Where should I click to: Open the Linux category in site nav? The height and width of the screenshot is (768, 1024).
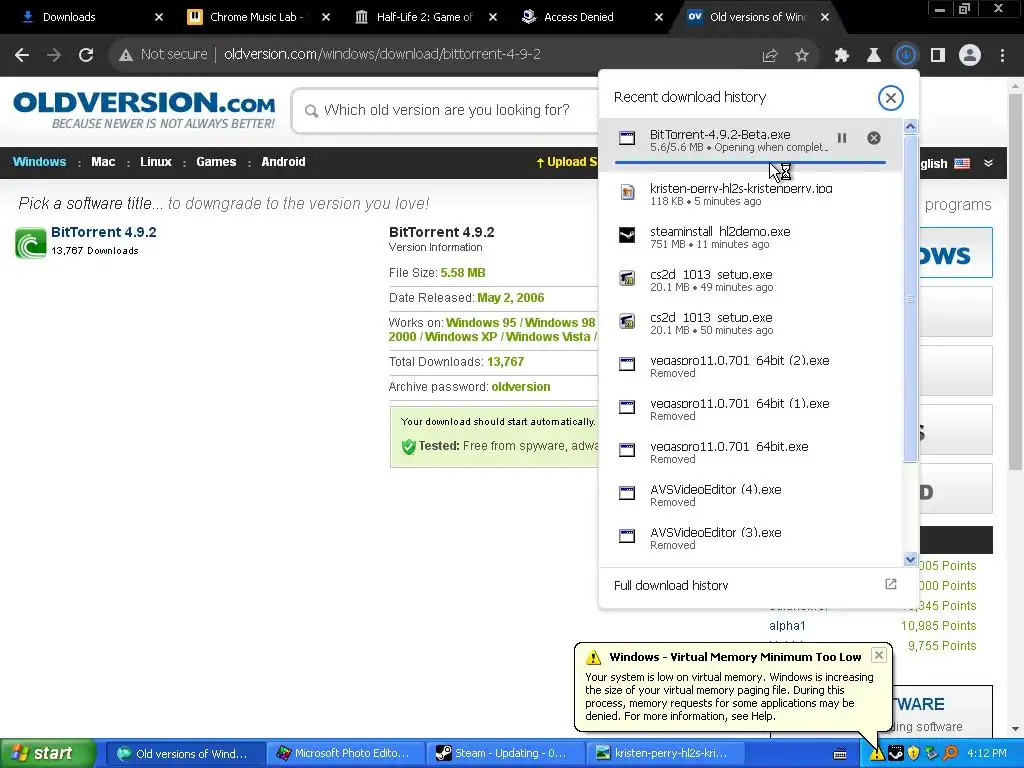pyautogui.click(x=155, y=162)
